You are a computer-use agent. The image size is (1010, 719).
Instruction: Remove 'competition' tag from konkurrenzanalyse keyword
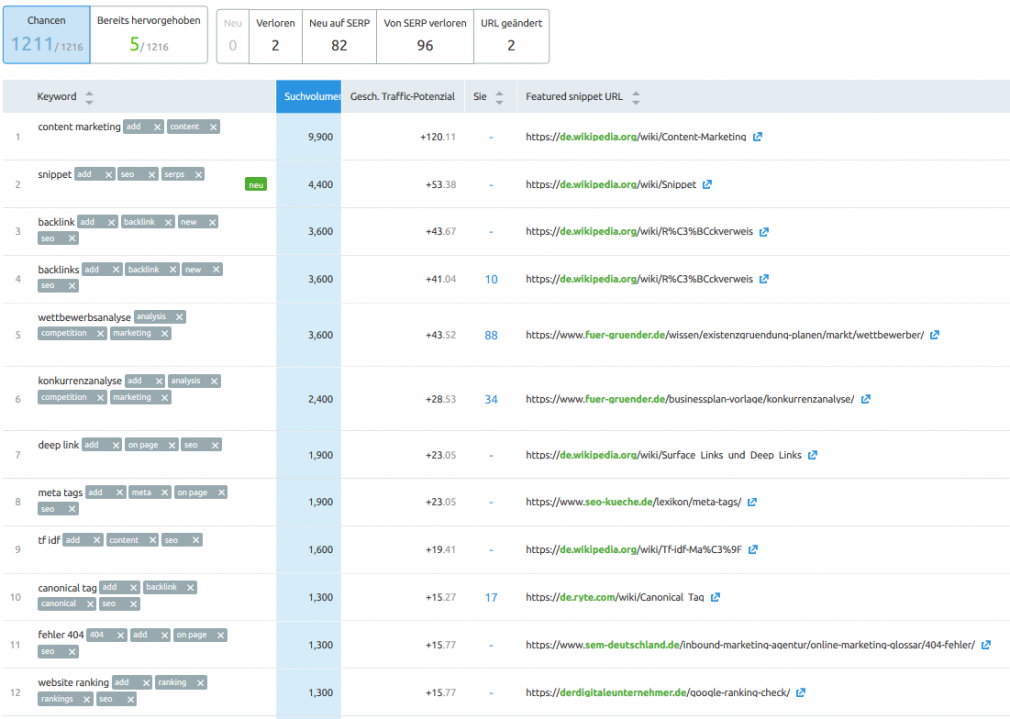(x=100, y=398)
